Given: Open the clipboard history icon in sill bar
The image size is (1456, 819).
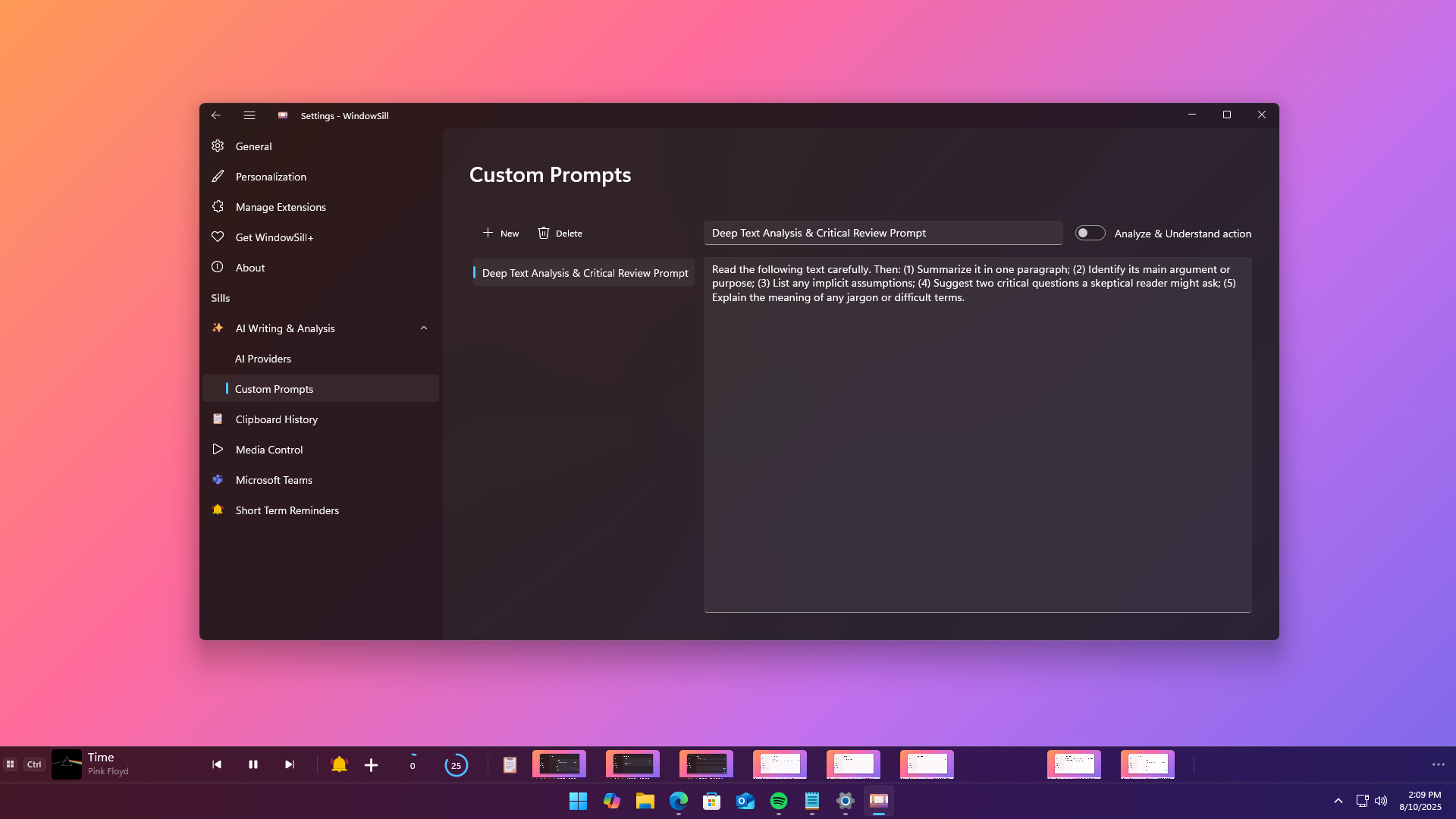Looking at the screenshot, I should (x=510, y=764).
